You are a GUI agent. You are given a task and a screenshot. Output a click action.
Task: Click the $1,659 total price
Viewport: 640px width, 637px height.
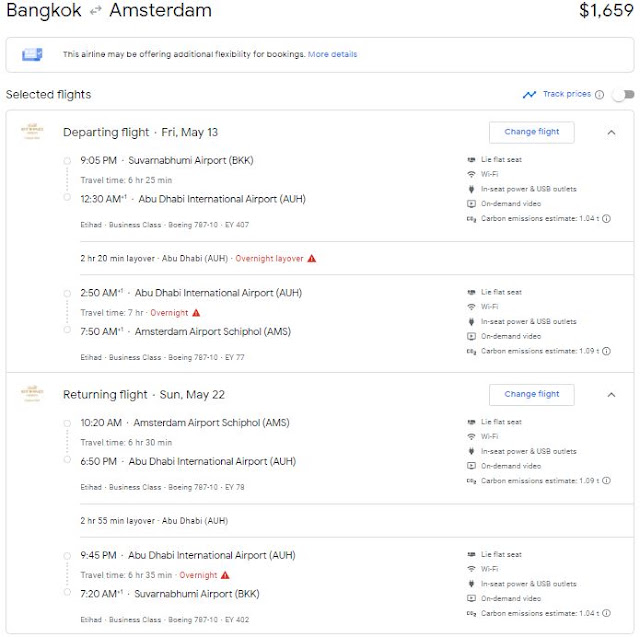606,10
